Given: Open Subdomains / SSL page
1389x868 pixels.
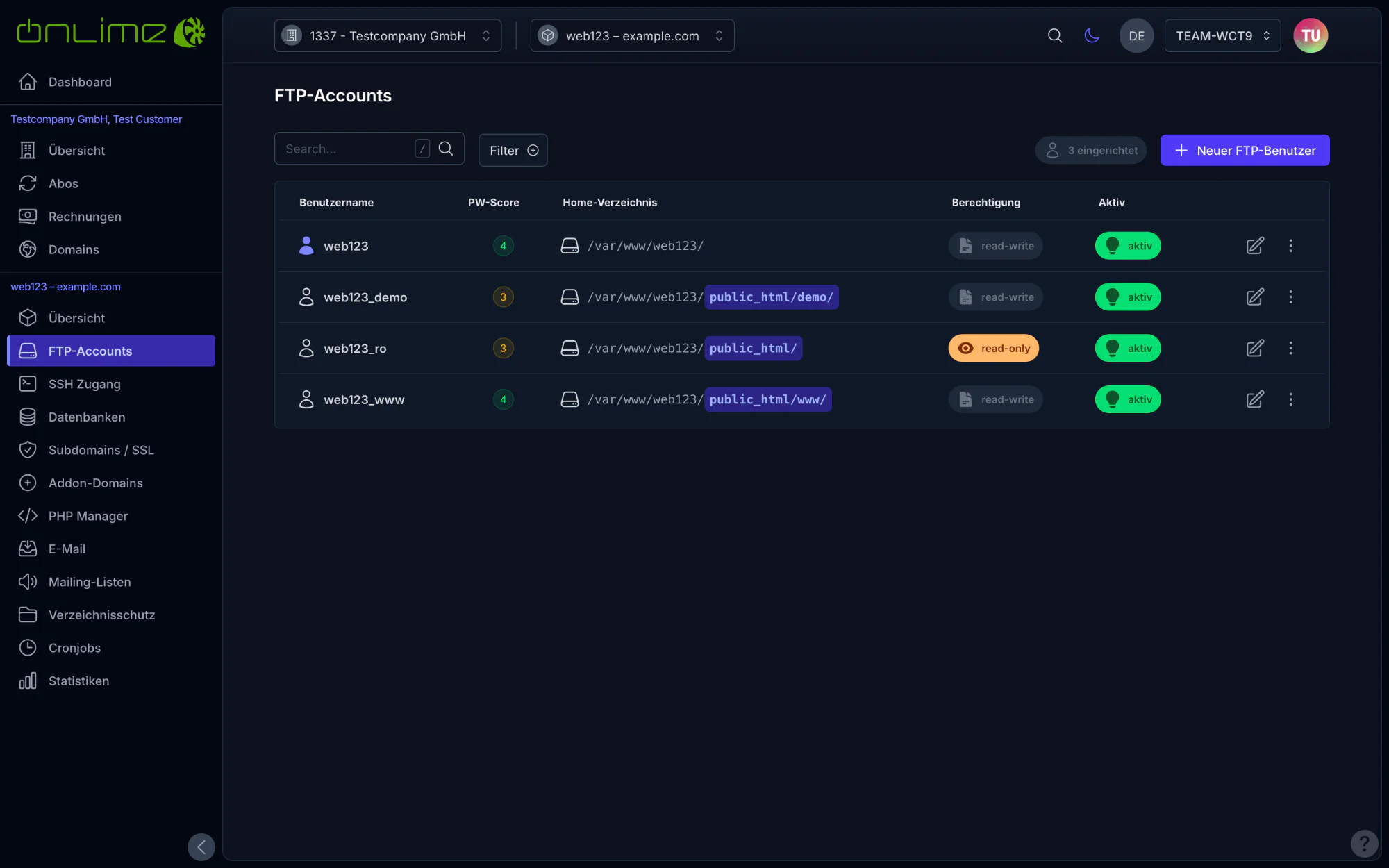Looking at the screenshot, I should [x=111, y=450].
